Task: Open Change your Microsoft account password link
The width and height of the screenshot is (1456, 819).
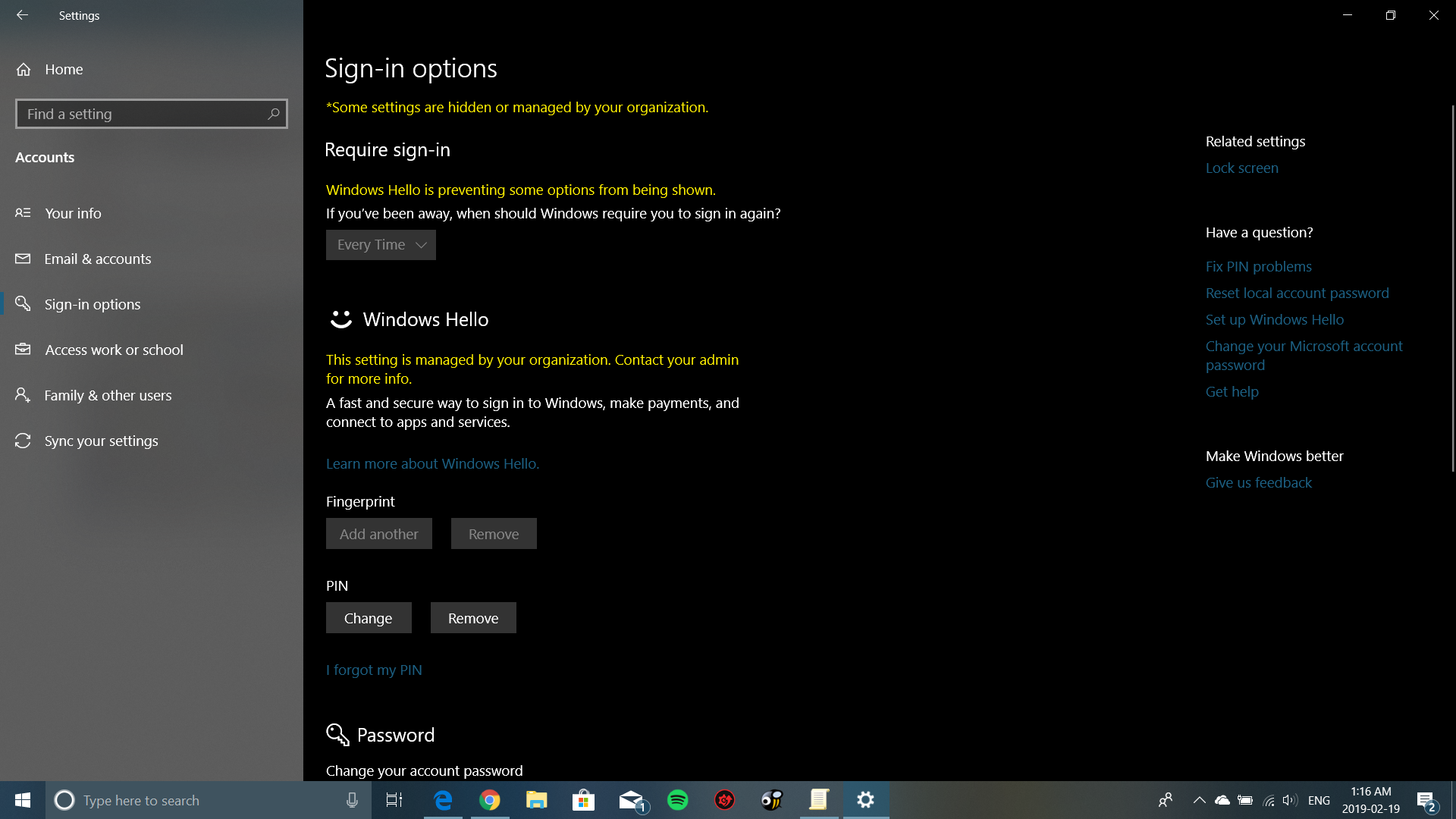Action: (1304, 355)
